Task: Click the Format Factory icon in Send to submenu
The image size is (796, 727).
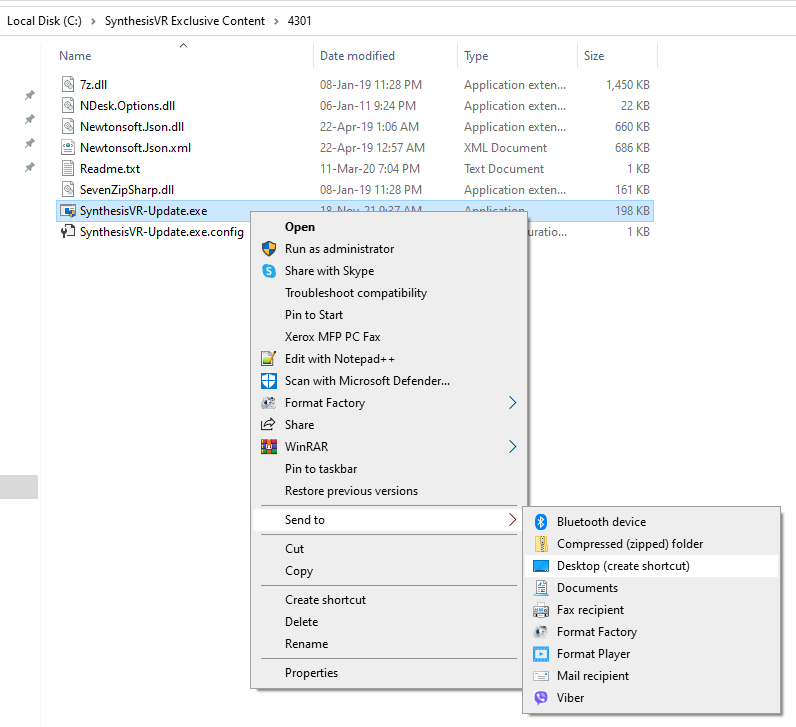Action: coord(541,632)
